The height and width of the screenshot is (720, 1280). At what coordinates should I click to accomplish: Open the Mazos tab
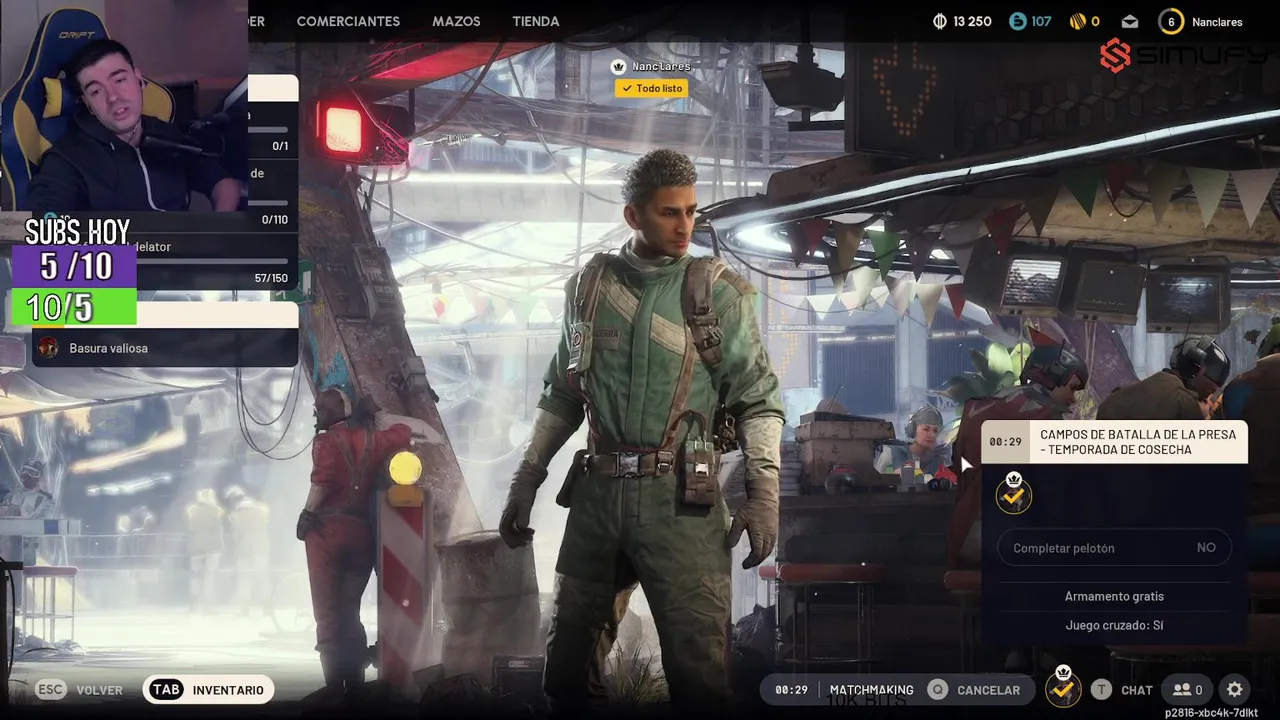[456, 22]
